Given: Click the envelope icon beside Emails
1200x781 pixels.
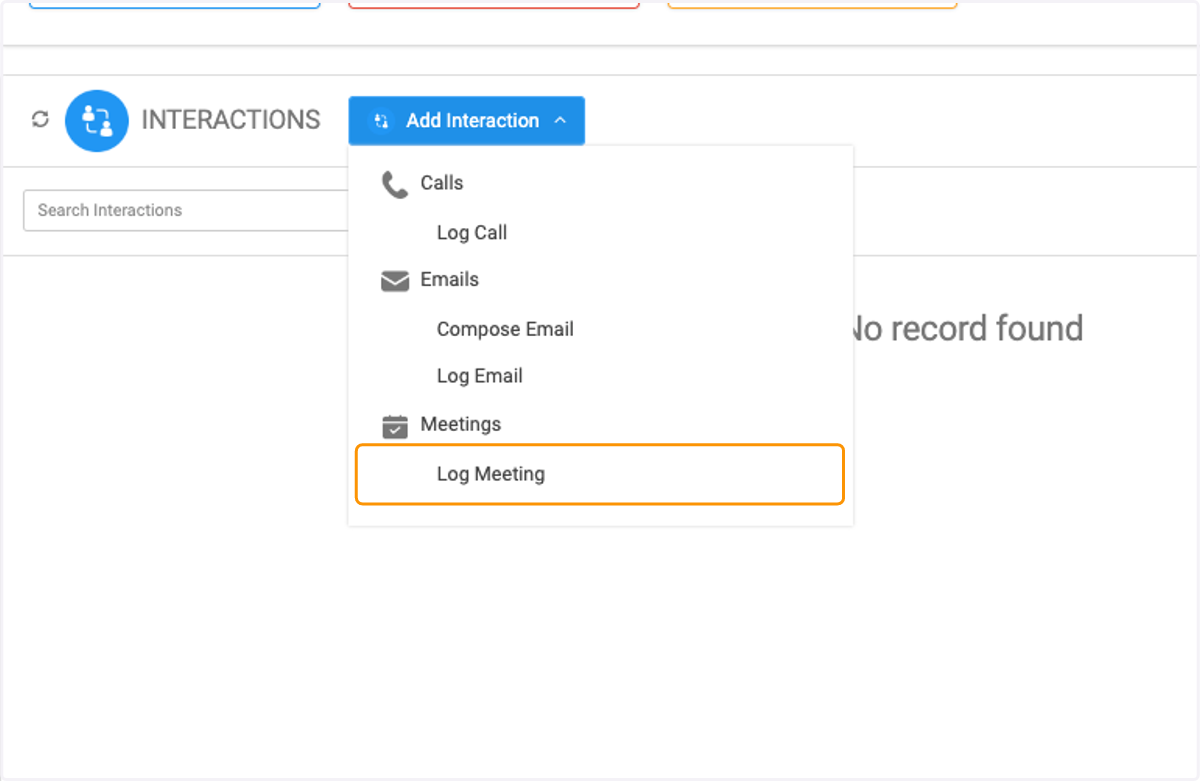Looking at the screenshot, I should click(x=395, y=281).
